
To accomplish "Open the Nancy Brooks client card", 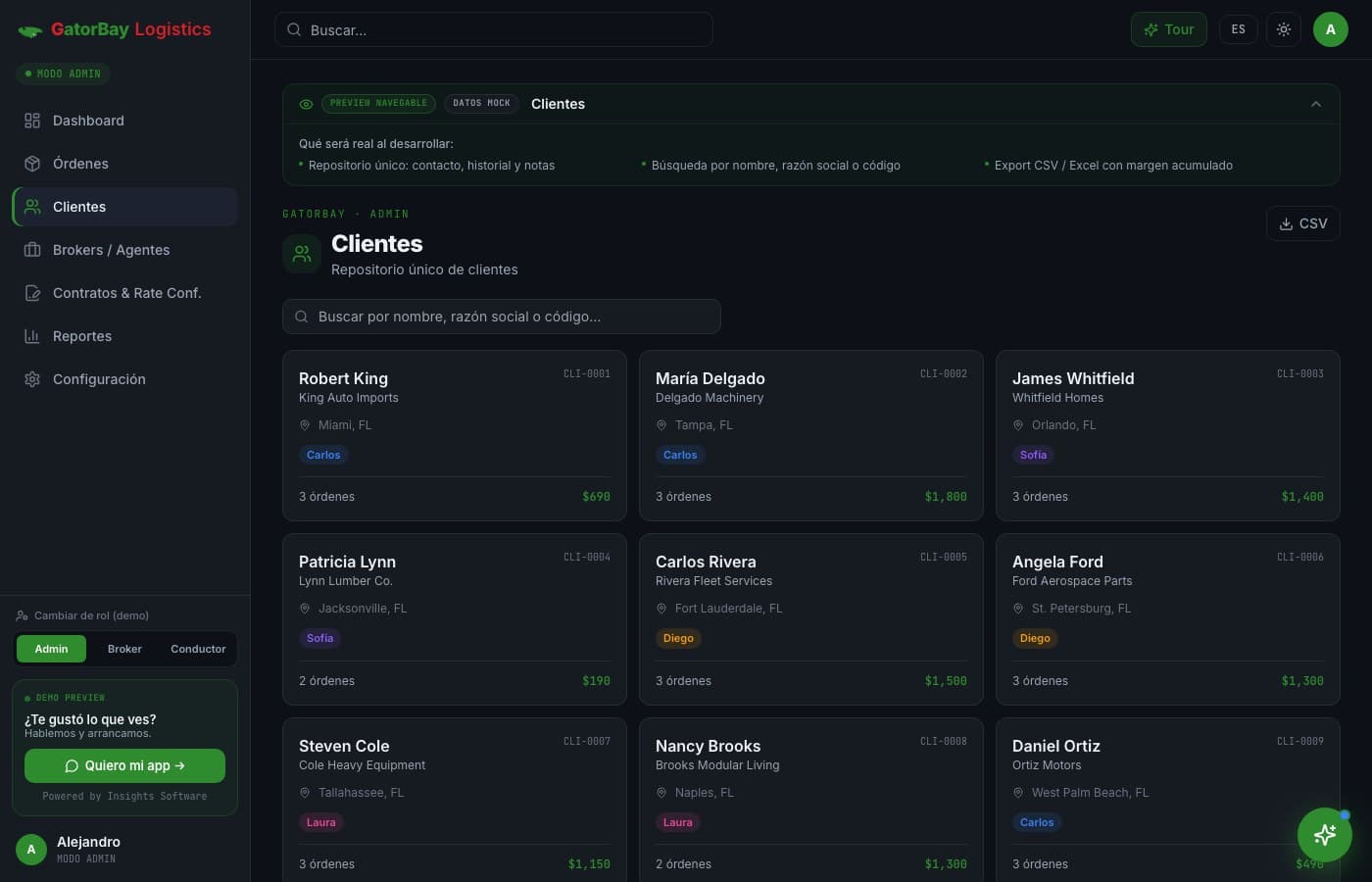I will tap(810, 800).
